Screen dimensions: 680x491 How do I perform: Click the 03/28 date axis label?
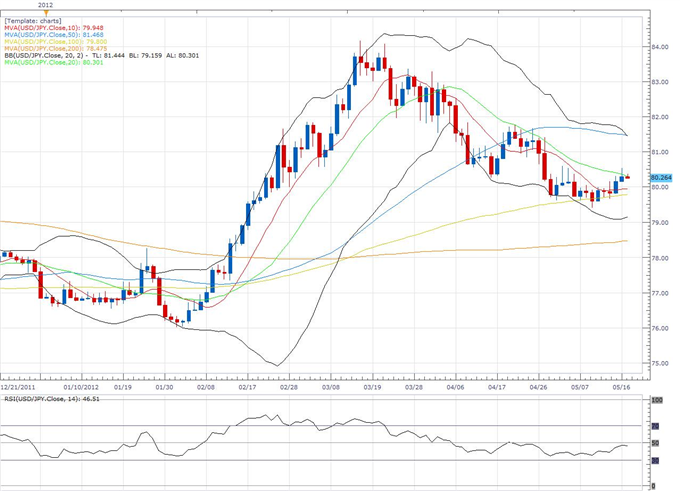pos(414,387)
